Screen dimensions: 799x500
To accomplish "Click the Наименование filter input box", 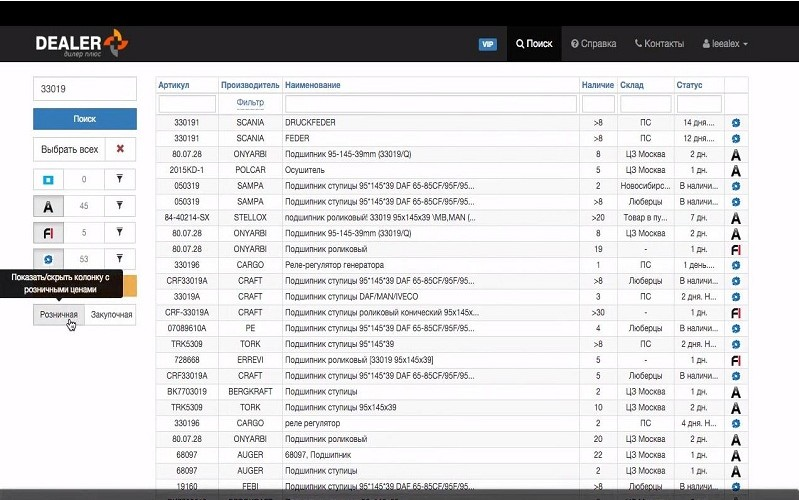I will (x=431, y=104).
